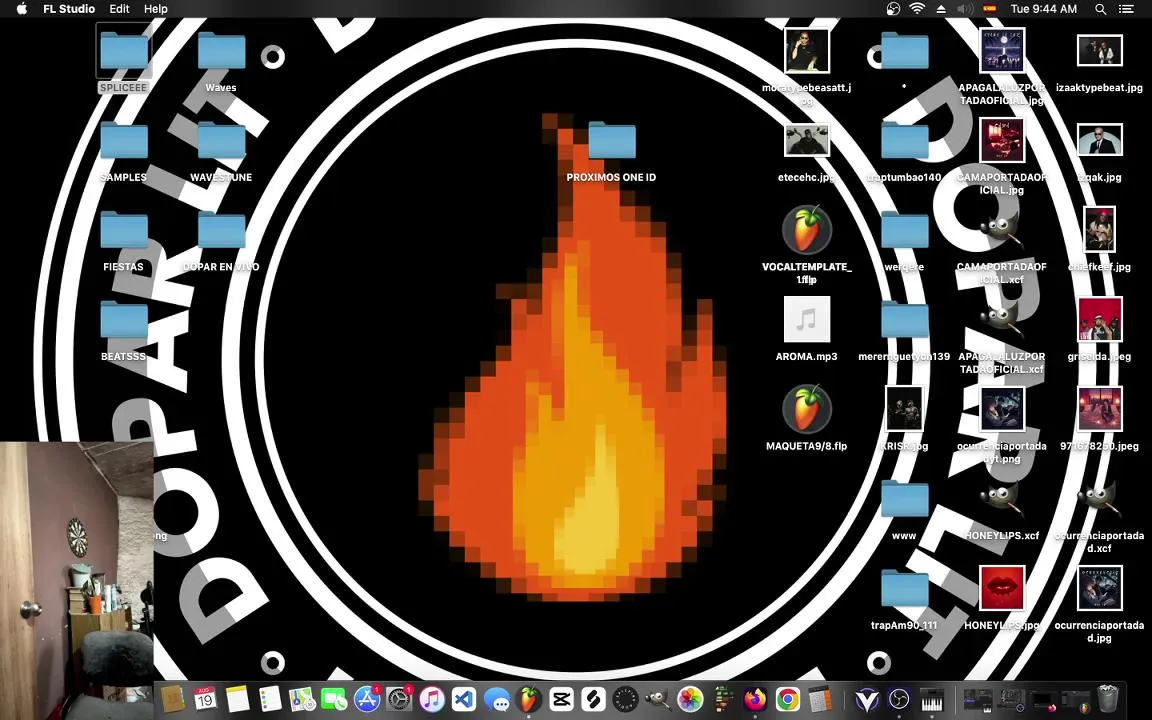1152x720 pixels.
Task: Select the 971678250.jpeg thumbnail
Action: pyautogui.click(x=1100, y=409)
